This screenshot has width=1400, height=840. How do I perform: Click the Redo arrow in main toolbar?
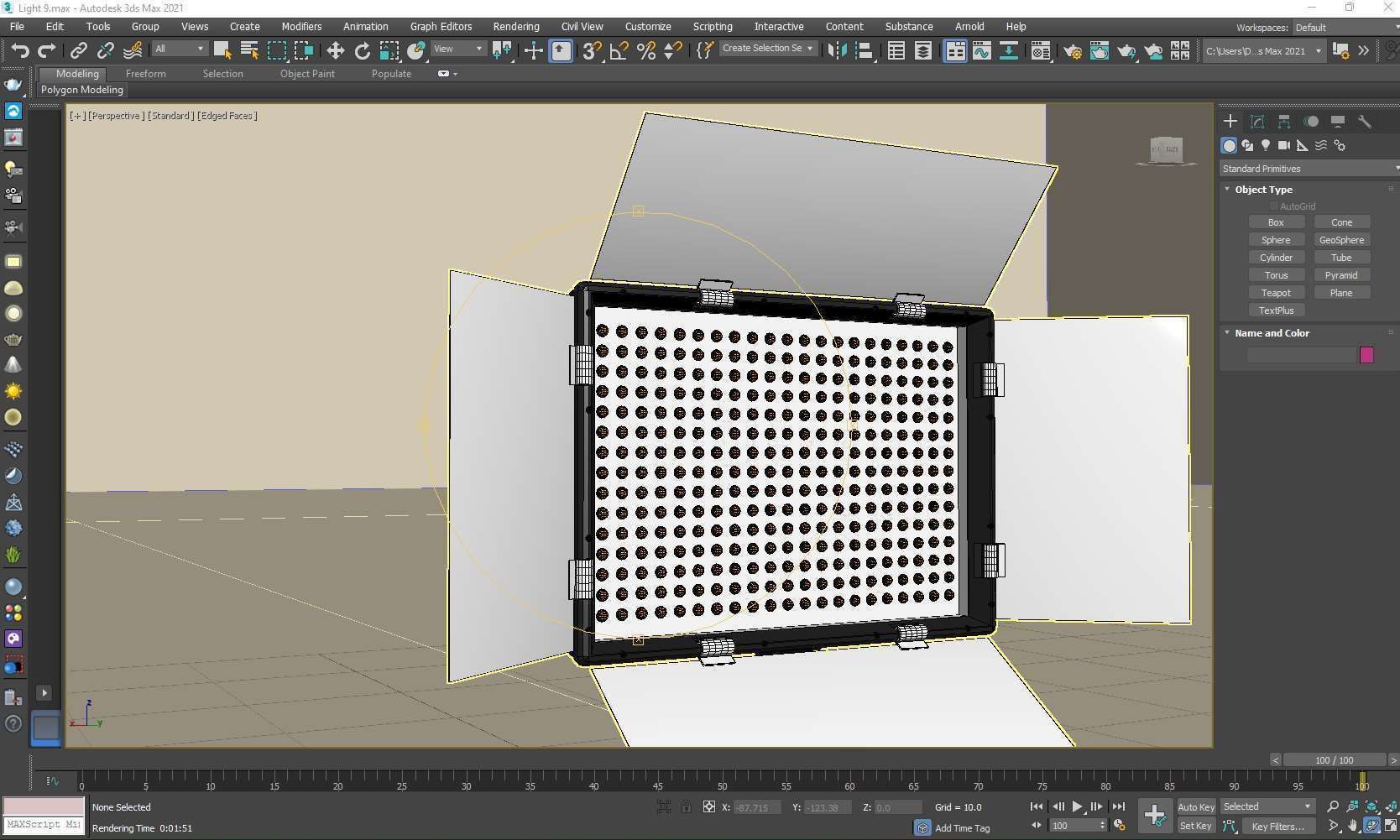click(x=47, y=50)
